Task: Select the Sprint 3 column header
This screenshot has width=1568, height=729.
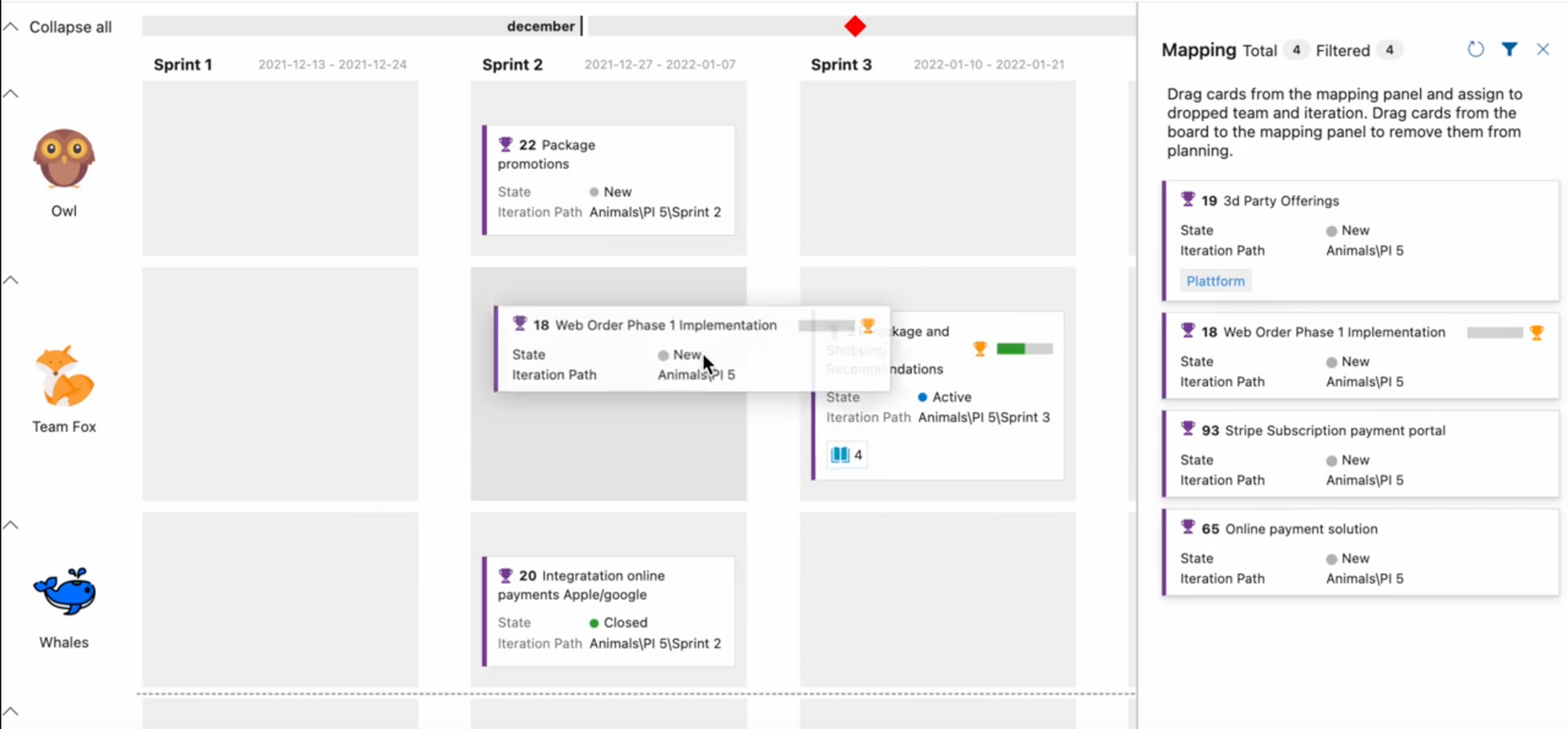Action: pos(841,64)
